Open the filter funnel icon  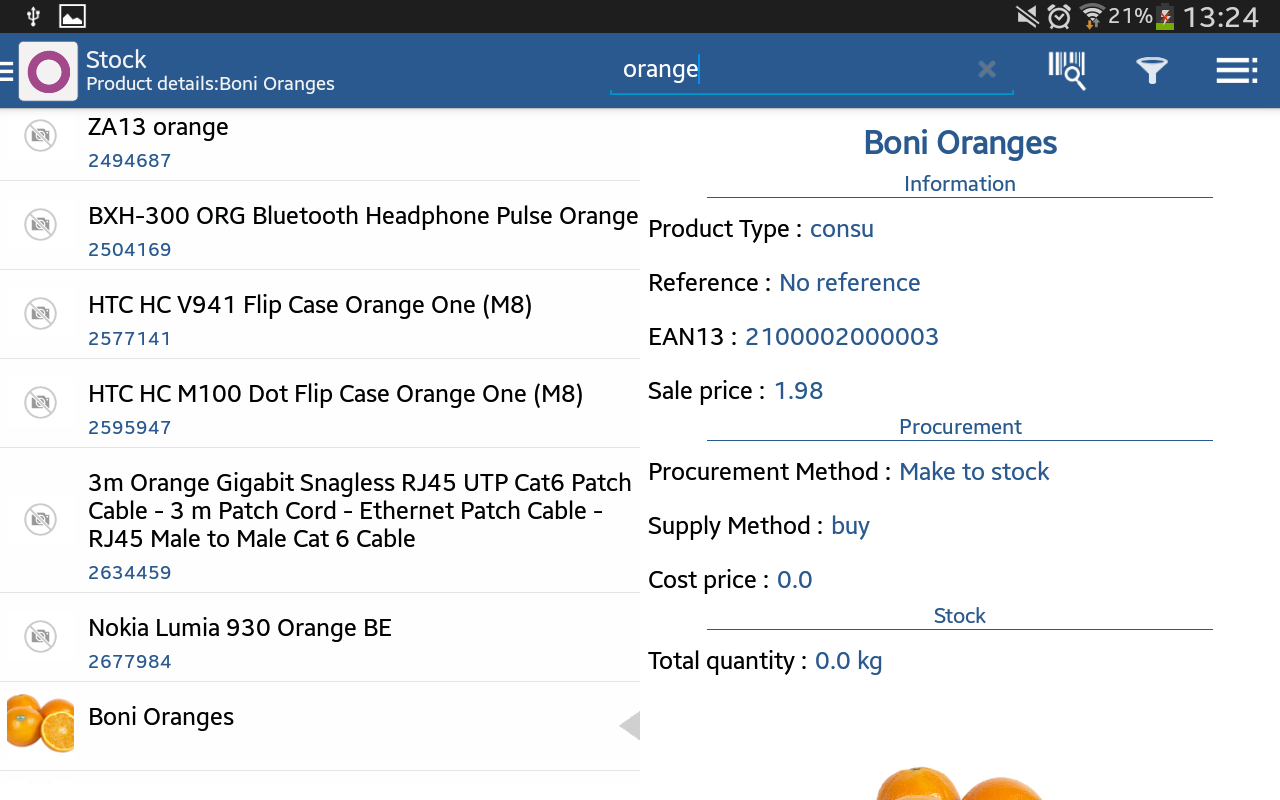(x=1152, y=70)
